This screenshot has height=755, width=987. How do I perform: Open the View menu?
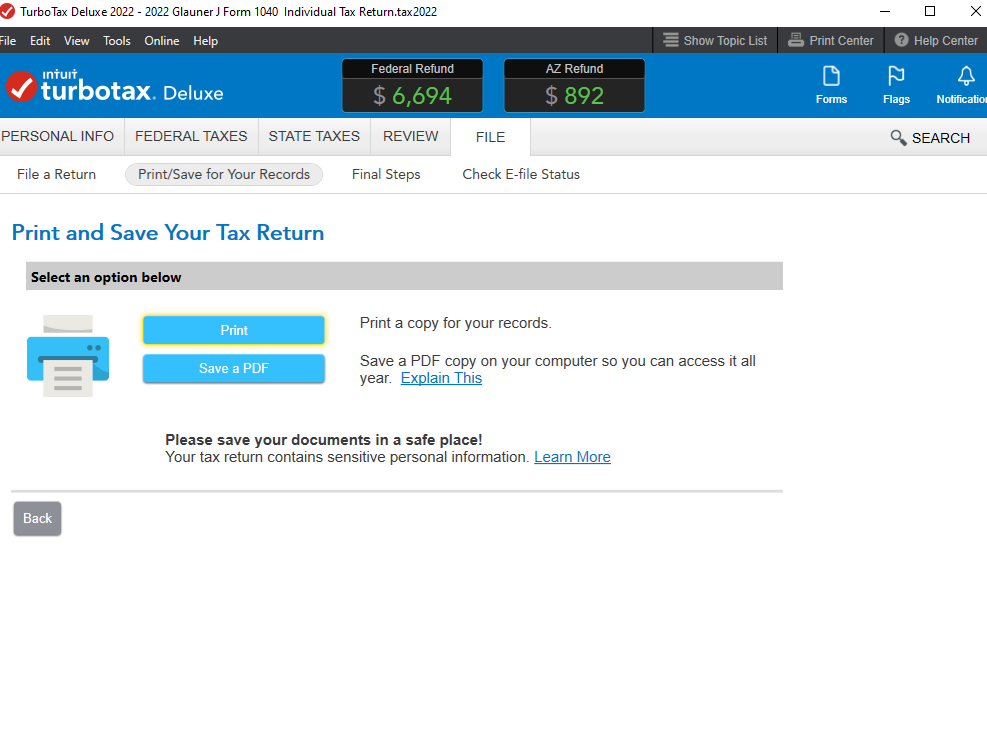[76, 41]
